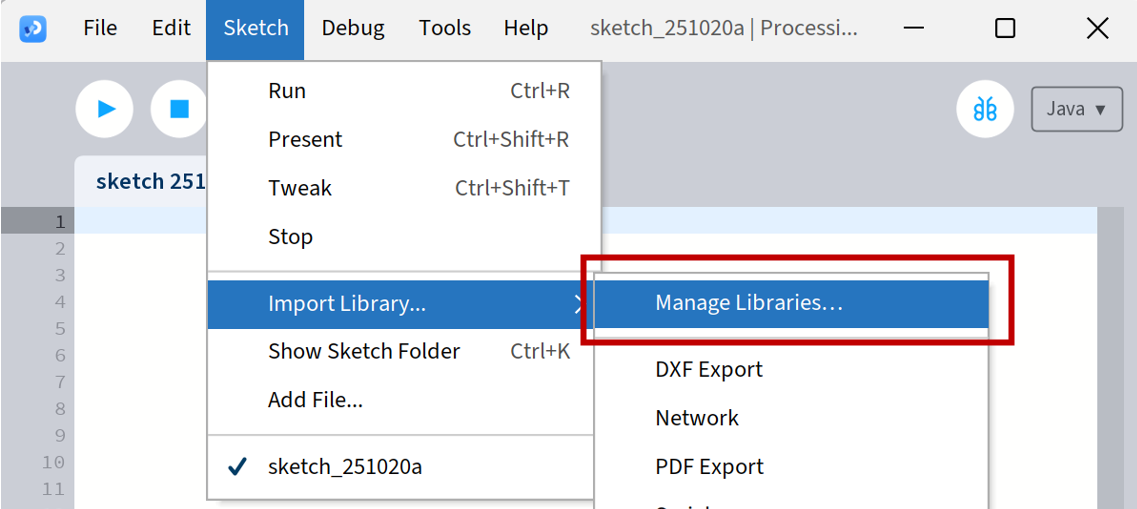
Task: Select Network library from the submenu
Action: (697, 418)
